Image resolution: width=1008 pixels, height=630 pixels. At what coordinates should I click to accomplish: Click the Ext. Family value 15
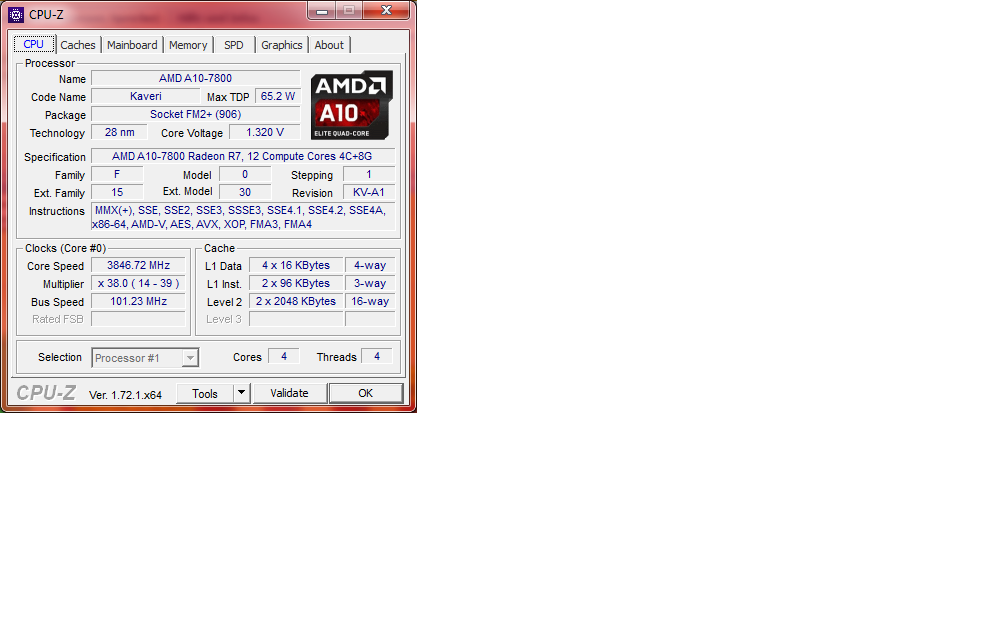117,192
